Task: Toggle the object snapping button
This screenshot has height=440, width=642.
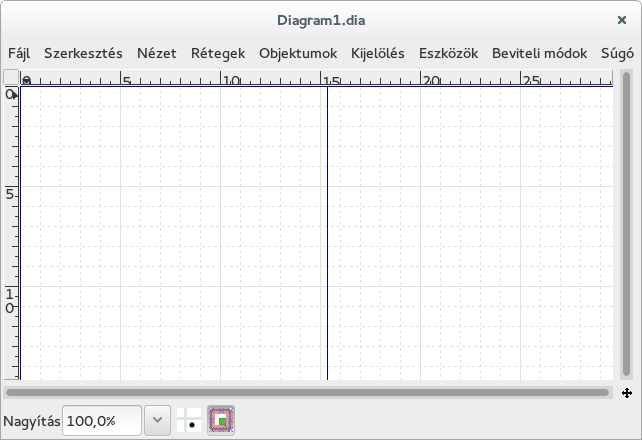Action: [x=221, y=421]
